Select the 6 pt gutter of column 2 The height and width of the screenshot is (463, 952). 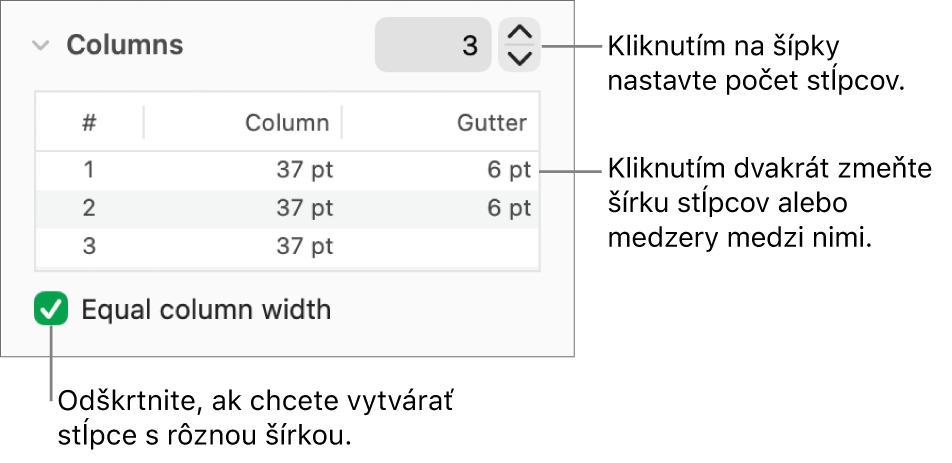click(509, 209)
